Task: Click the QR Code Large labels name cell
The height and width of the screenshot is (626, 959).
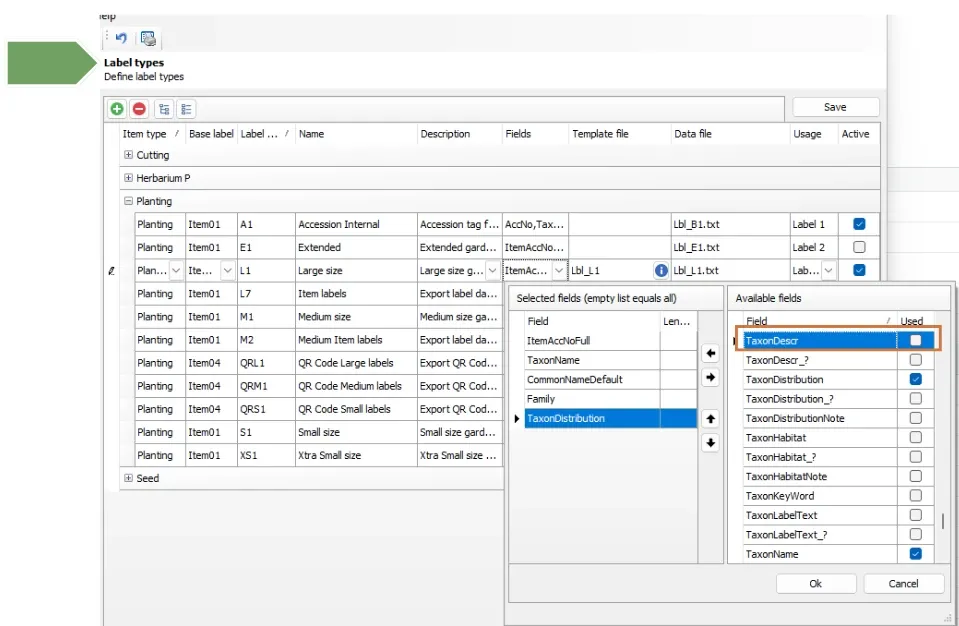Action: (356, 363)
